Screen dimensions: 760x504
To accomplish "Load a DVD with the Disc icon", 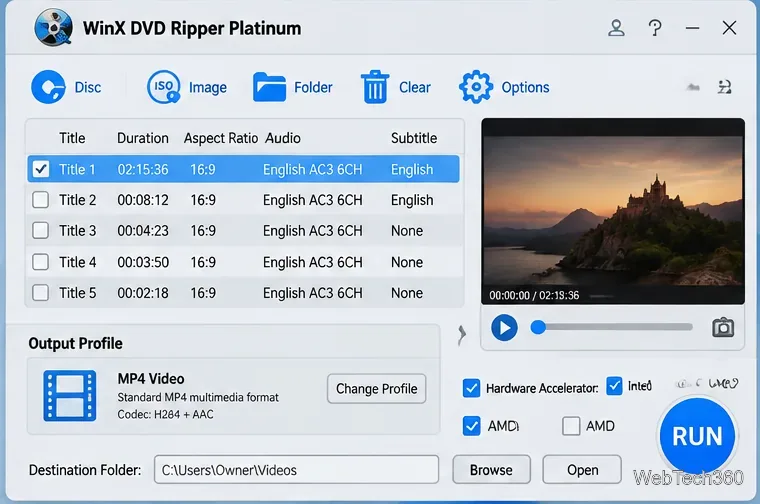I will (48, 87).
